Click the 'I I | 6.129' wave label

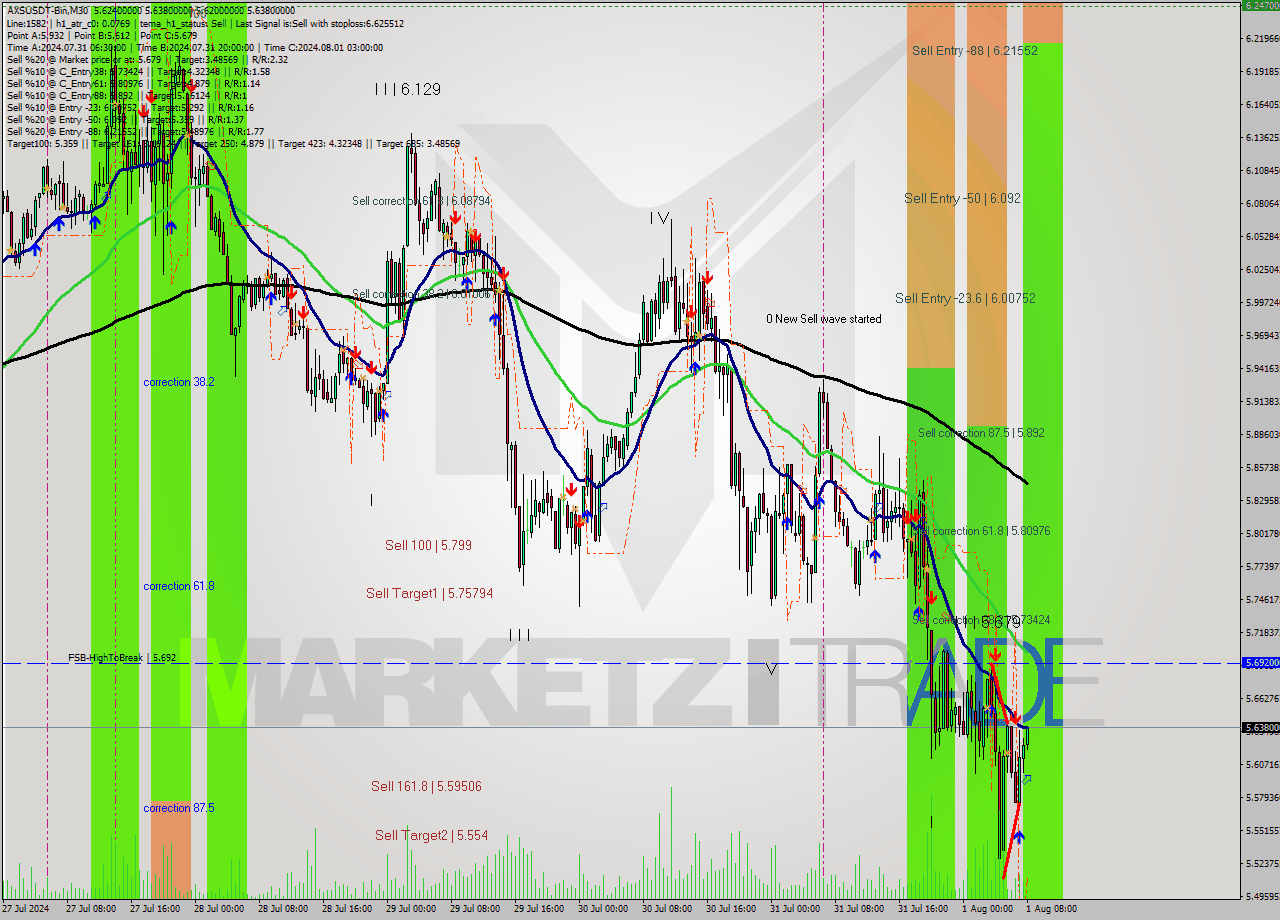coord(407,89)
